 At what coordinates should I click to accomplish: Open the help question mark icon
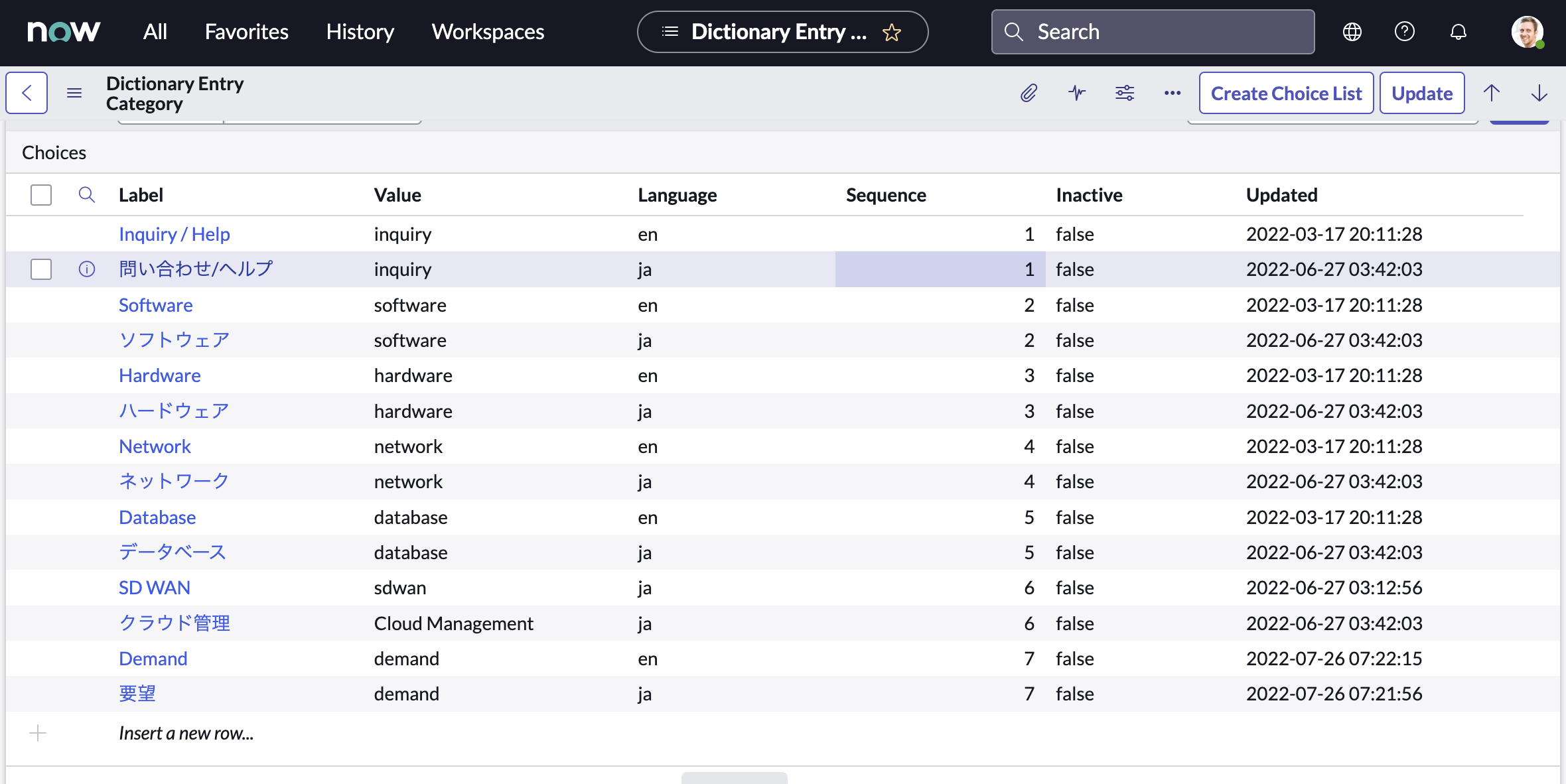pos(1405,32)
